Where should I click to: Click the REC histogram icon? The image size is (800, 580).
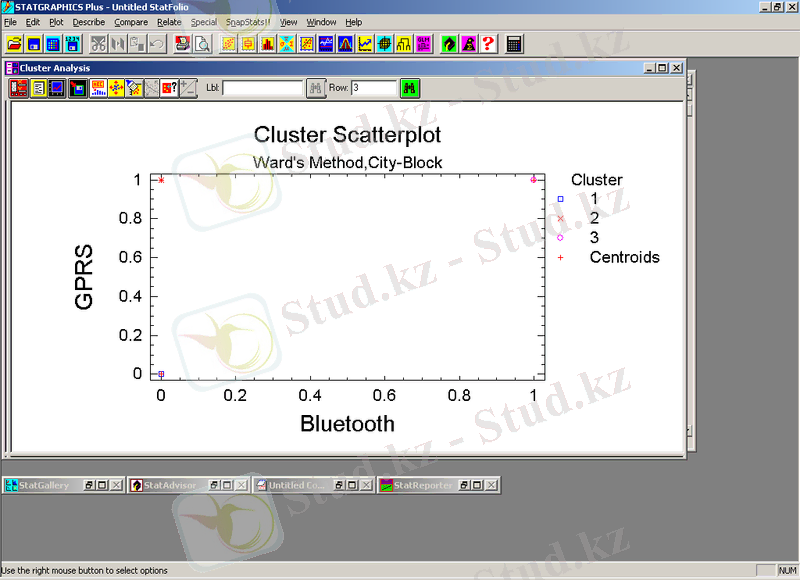point(98,88)
